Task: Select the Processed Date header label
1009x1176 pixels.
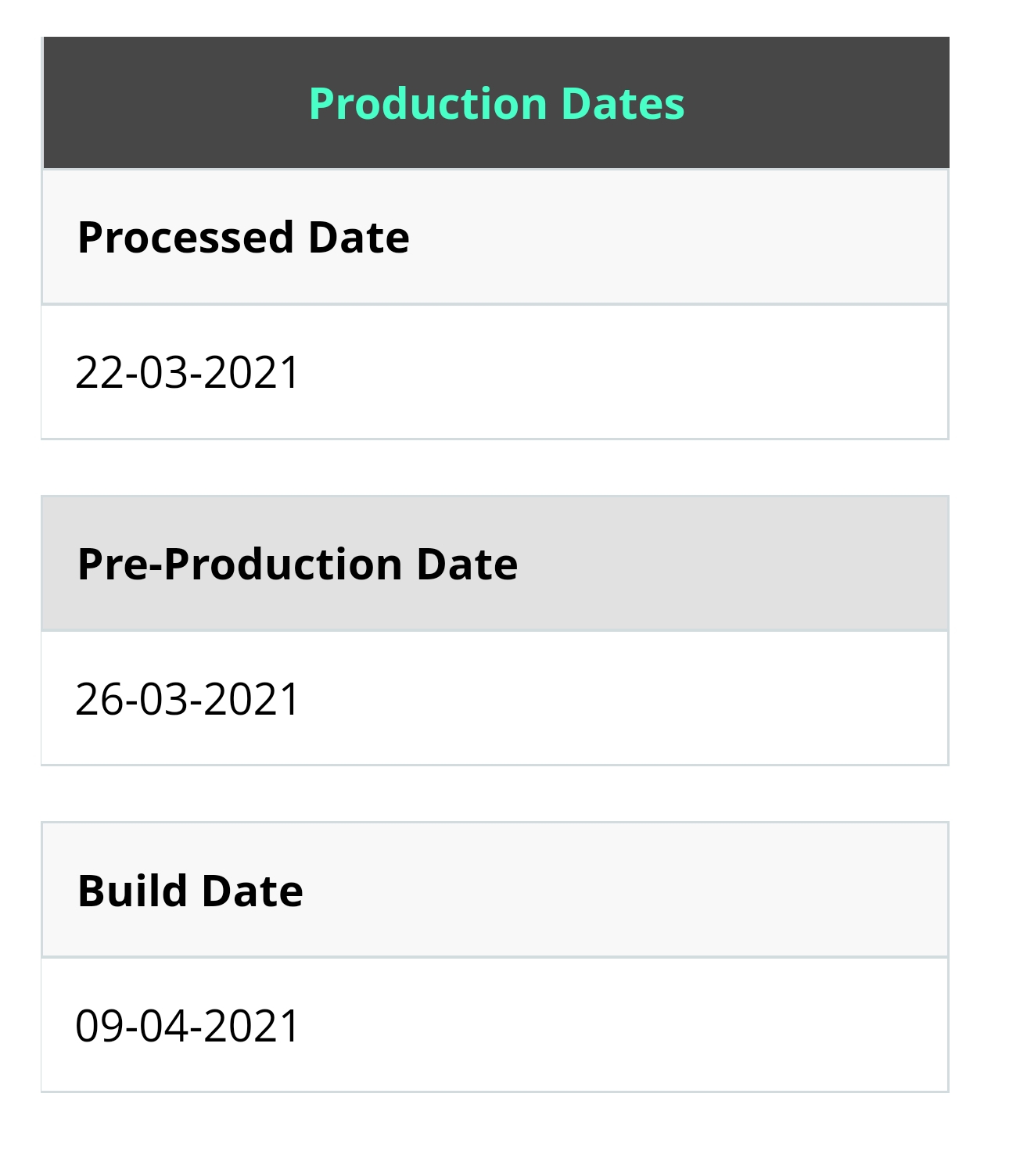Action: 243,237
